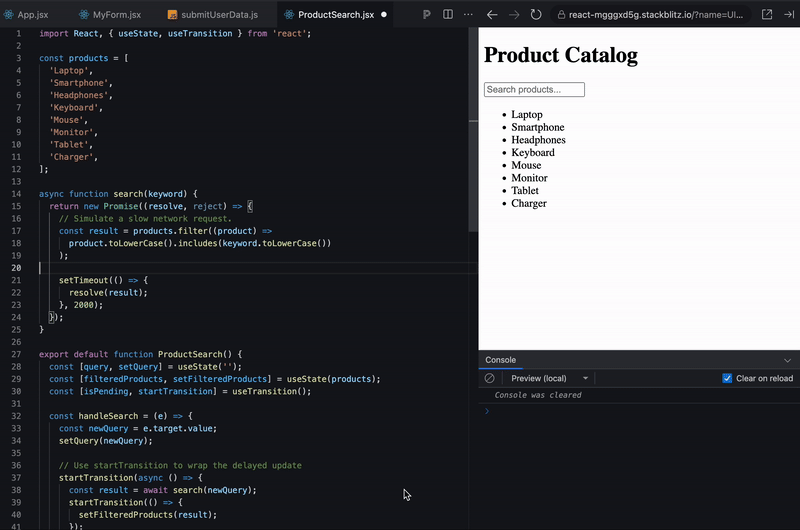Screen dimensions: 800x530
Task: Click the Product Catalog heading
Action: pos(561,55)
